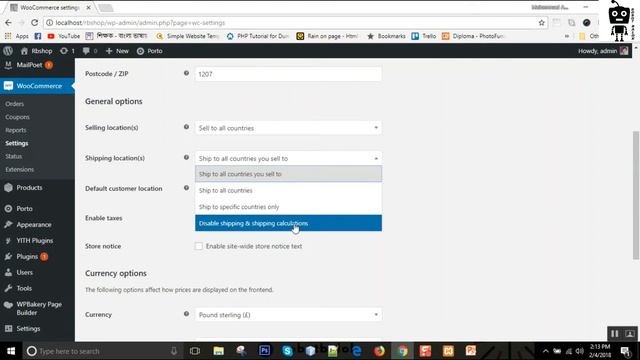Open Porto in the admin bar
Image resolution: width=640 pixels, height=360 pixels.
click(x=150, y=51)
